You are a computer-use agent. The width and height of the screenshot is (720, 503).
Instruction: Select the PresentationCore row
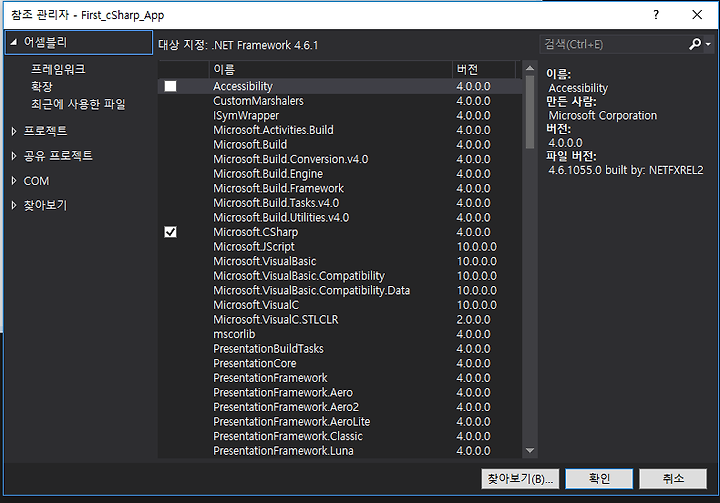tap(340, 363)
